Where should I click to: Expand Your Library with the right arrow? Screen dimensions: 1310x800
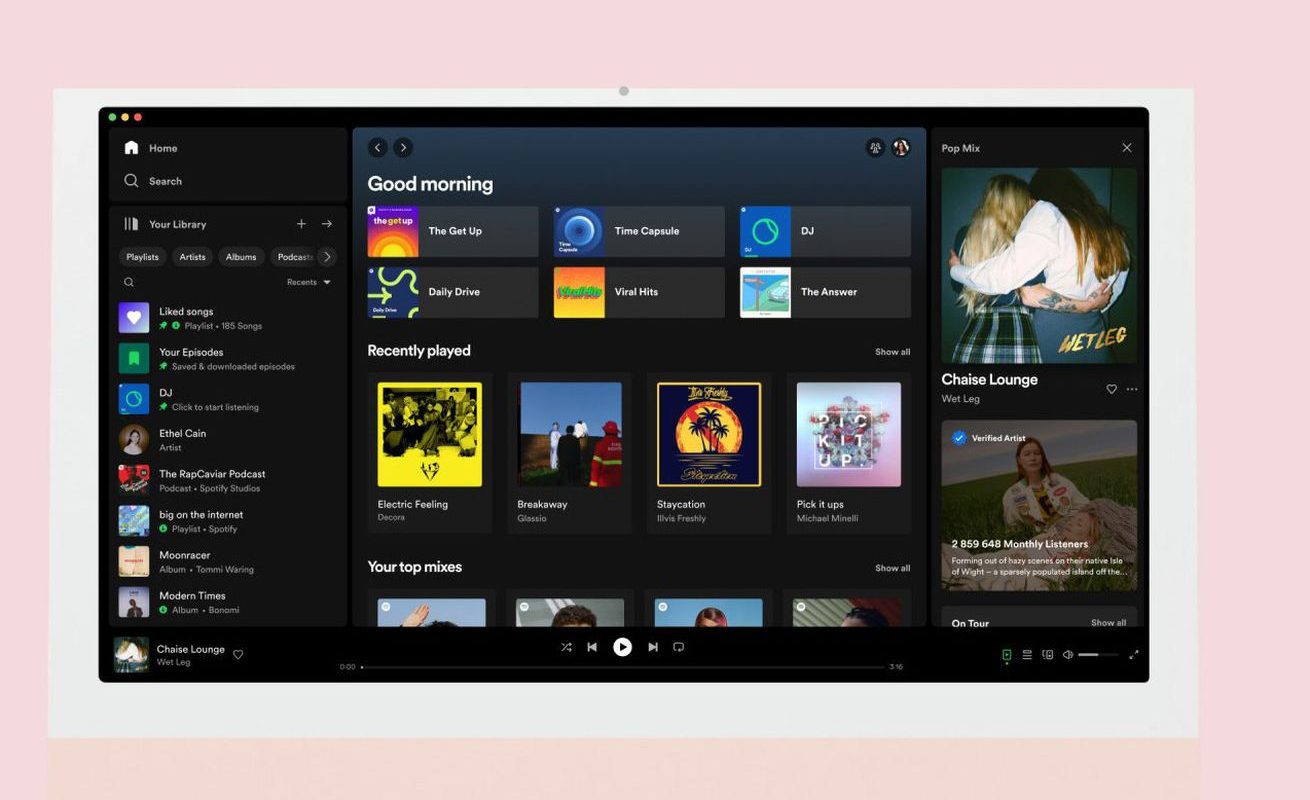[x=326, y=224]
